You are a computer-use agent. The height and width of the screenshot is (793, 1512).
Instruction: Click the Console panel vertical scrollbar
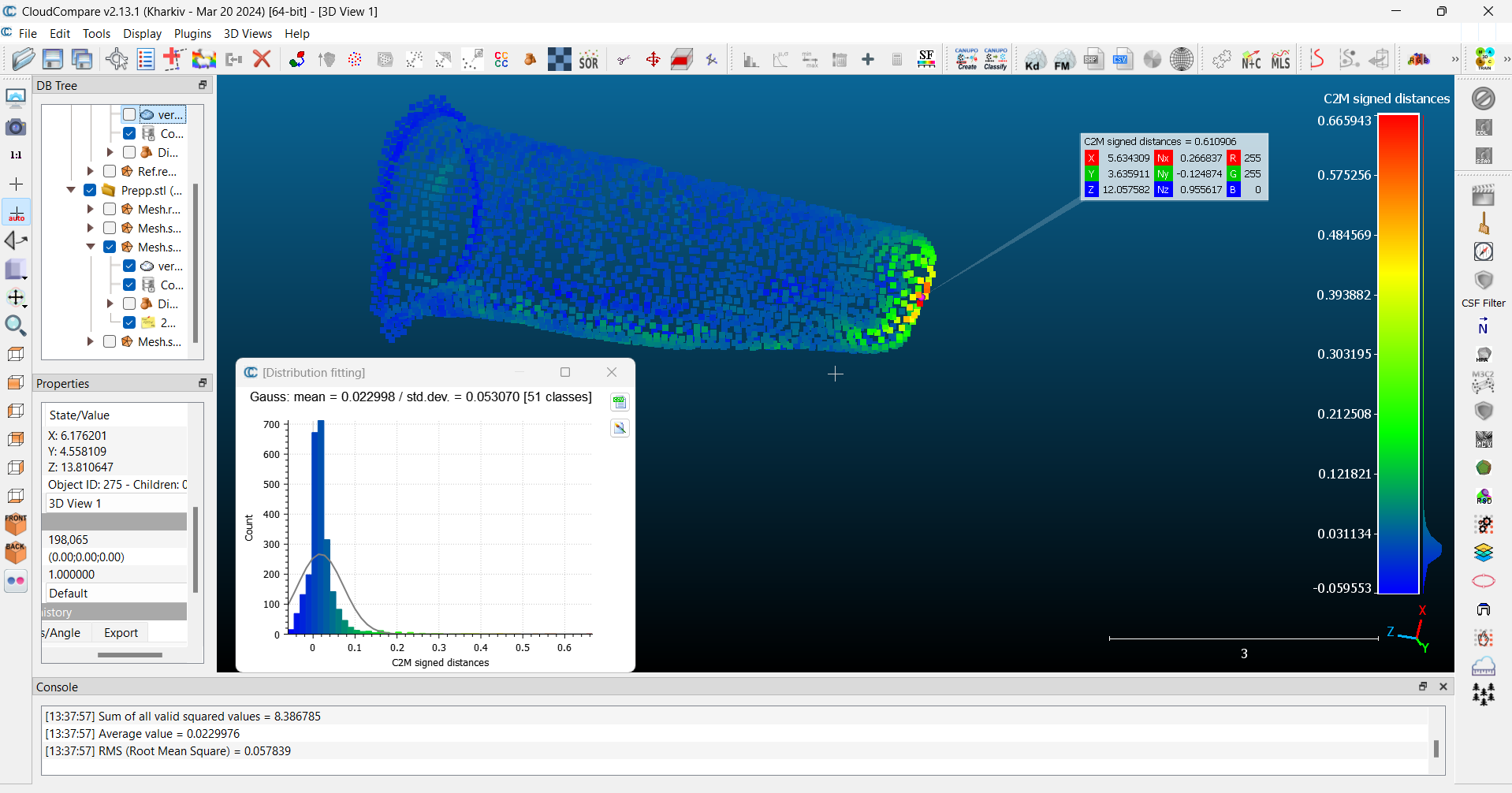(x=1436, y=748)
